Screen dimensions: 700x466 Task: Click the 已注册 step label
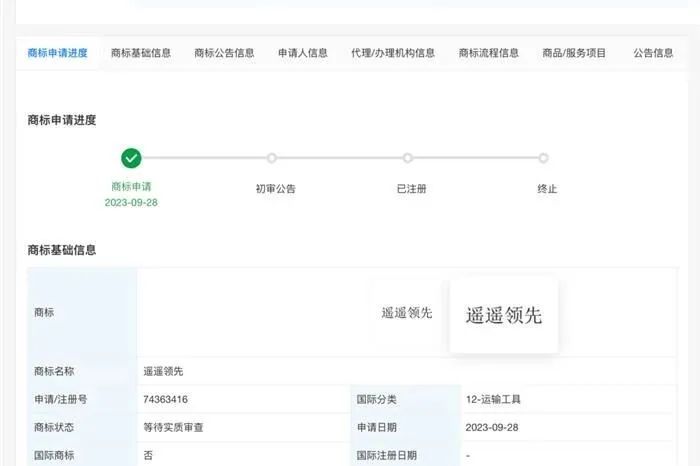pyautogui.click(x=412, y=189)
